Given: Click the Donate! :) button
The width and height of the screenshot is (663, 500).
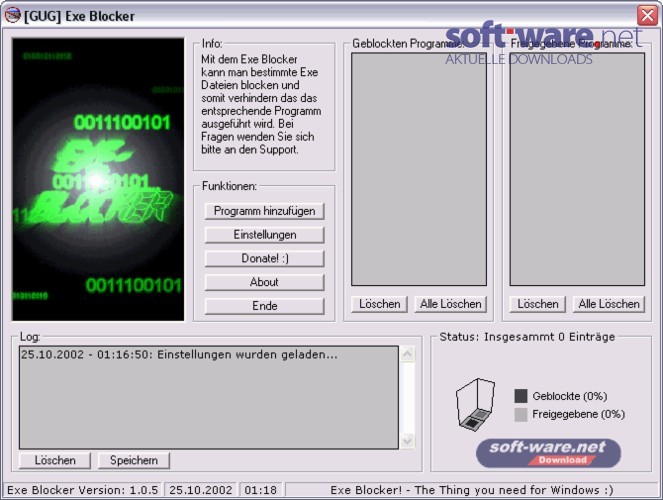Looking at the screenshot, I should (x=264, y=258).
